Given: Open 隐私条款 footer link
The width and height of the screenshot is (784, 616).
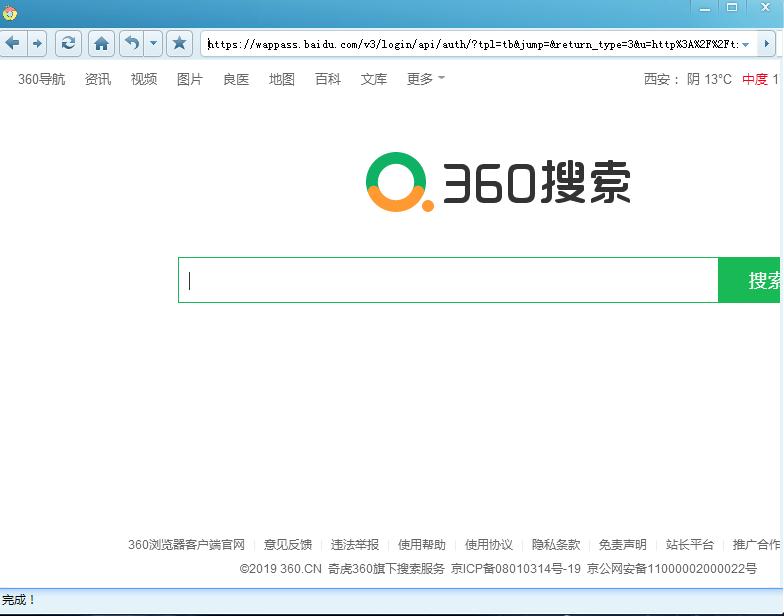Looking at the screenshot, I should click(556, 544).
